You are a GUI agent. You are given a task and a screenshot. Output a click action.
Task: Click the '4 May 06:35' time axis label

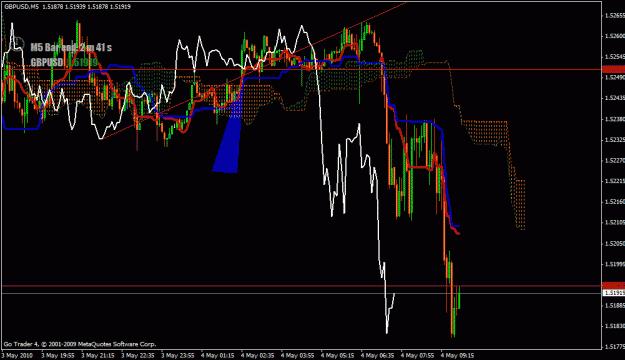pyautogui.click(x=377, y=355)
